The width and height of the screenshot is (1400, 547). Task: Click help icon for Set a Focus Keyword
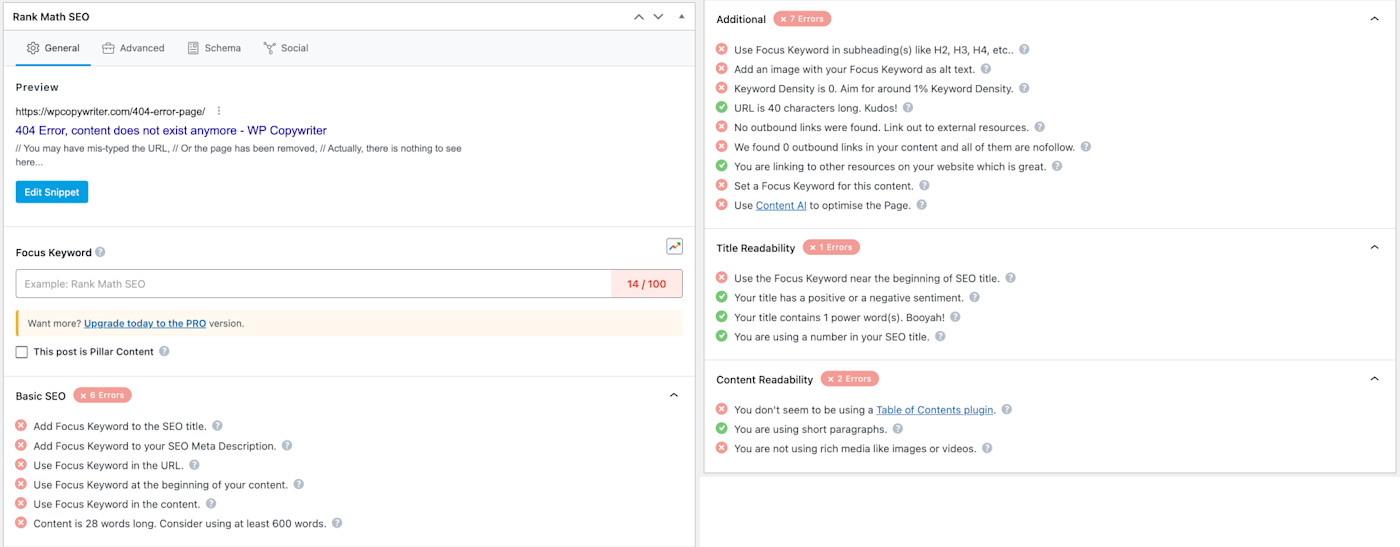coord(924,185)
